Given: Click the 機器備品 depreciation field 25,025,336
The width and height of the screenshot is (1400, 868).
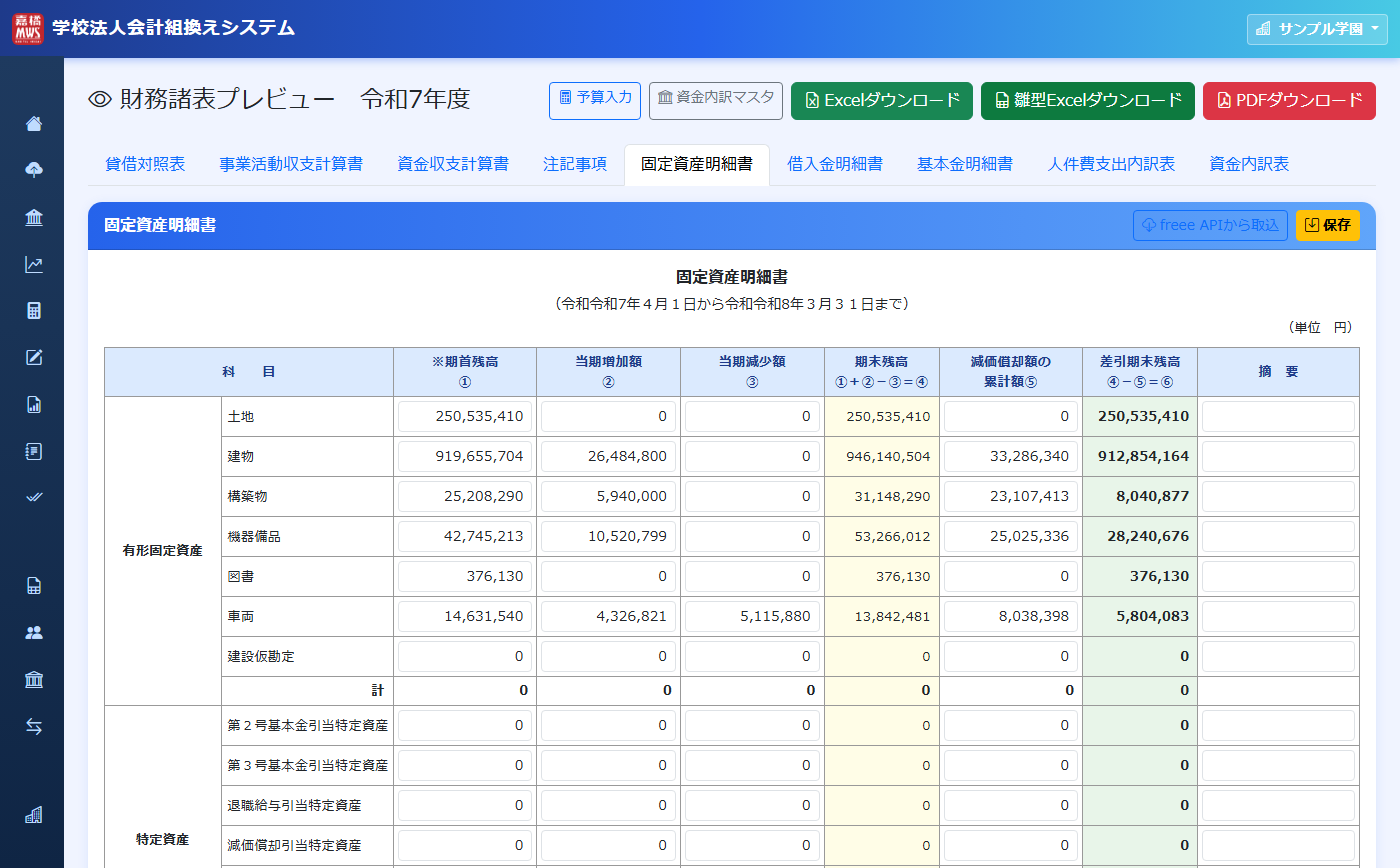Looking at the screenshot, I should tap(1011, 536).
